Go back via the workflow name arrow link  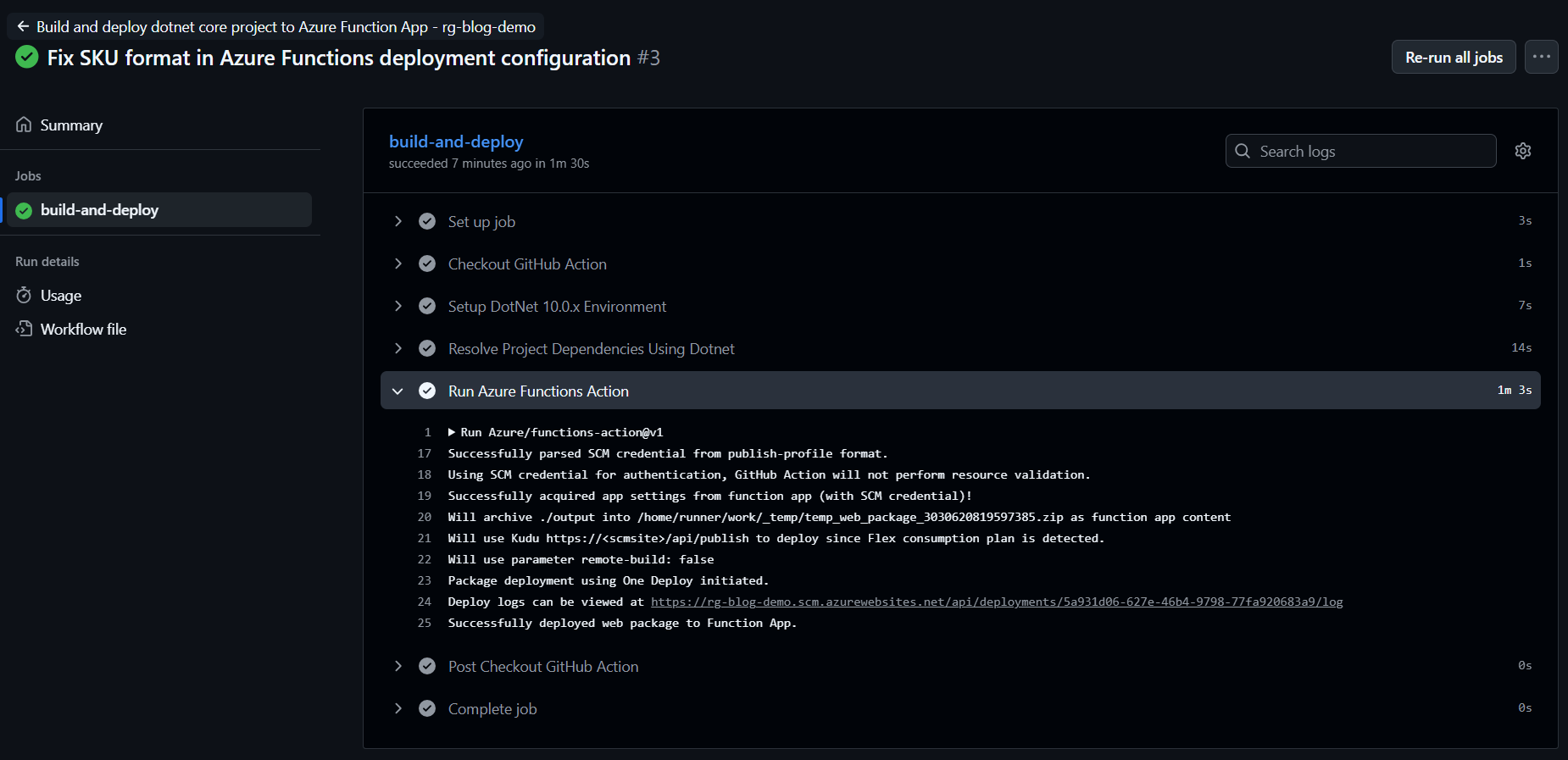(x=275, y=26)
